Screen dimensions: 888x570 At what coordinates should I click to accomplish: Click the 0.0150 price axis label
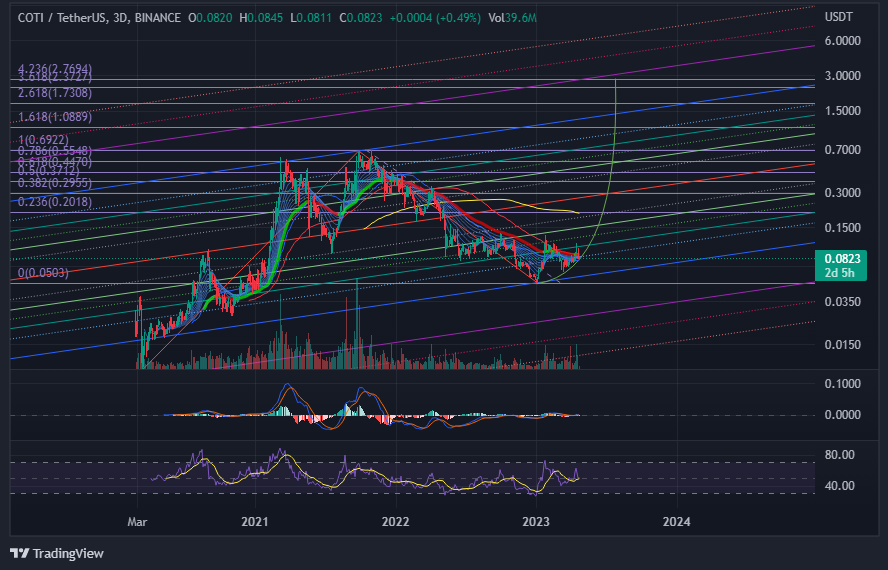pyautogui.click(x=843, y=345)
